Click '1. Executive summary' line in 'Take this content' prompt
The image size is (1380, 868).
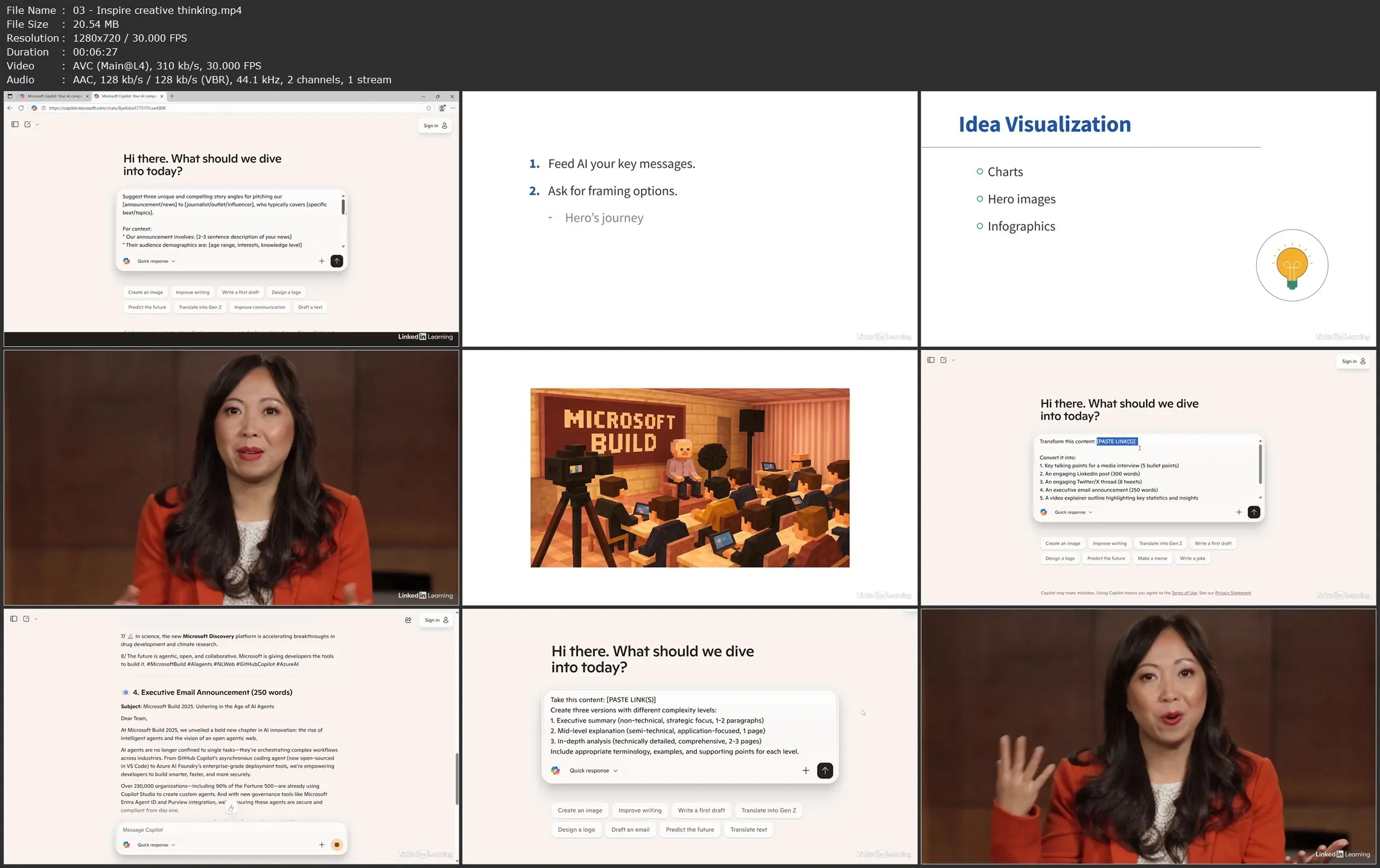[x=657, y=721]
